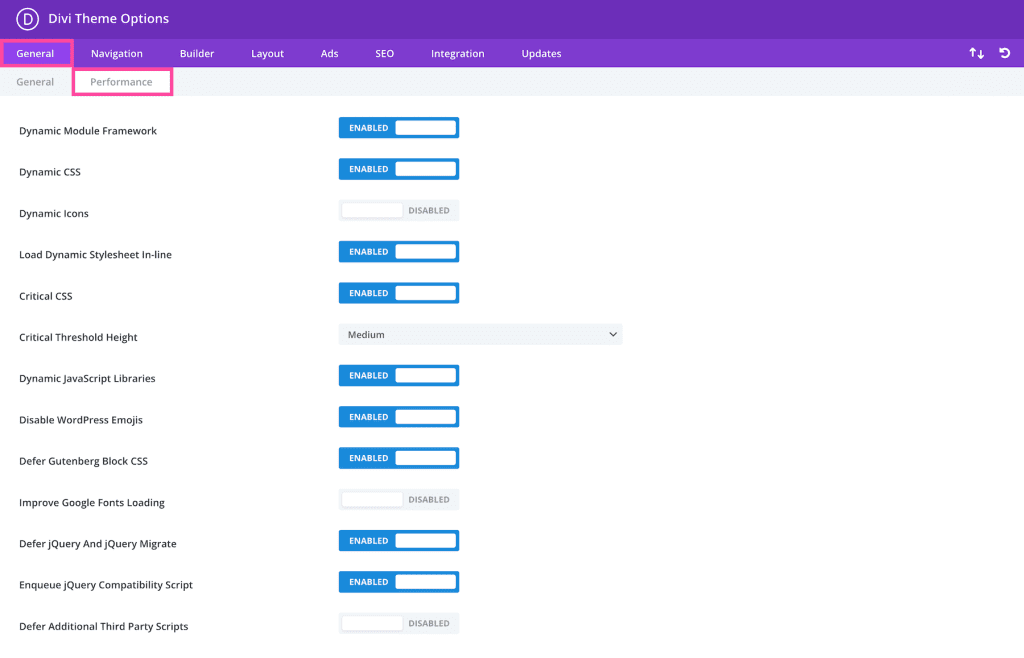This screenshot has width=1024, height=658.
Task: Disable the WordPress Emojis setting
Action: (399, 416)
